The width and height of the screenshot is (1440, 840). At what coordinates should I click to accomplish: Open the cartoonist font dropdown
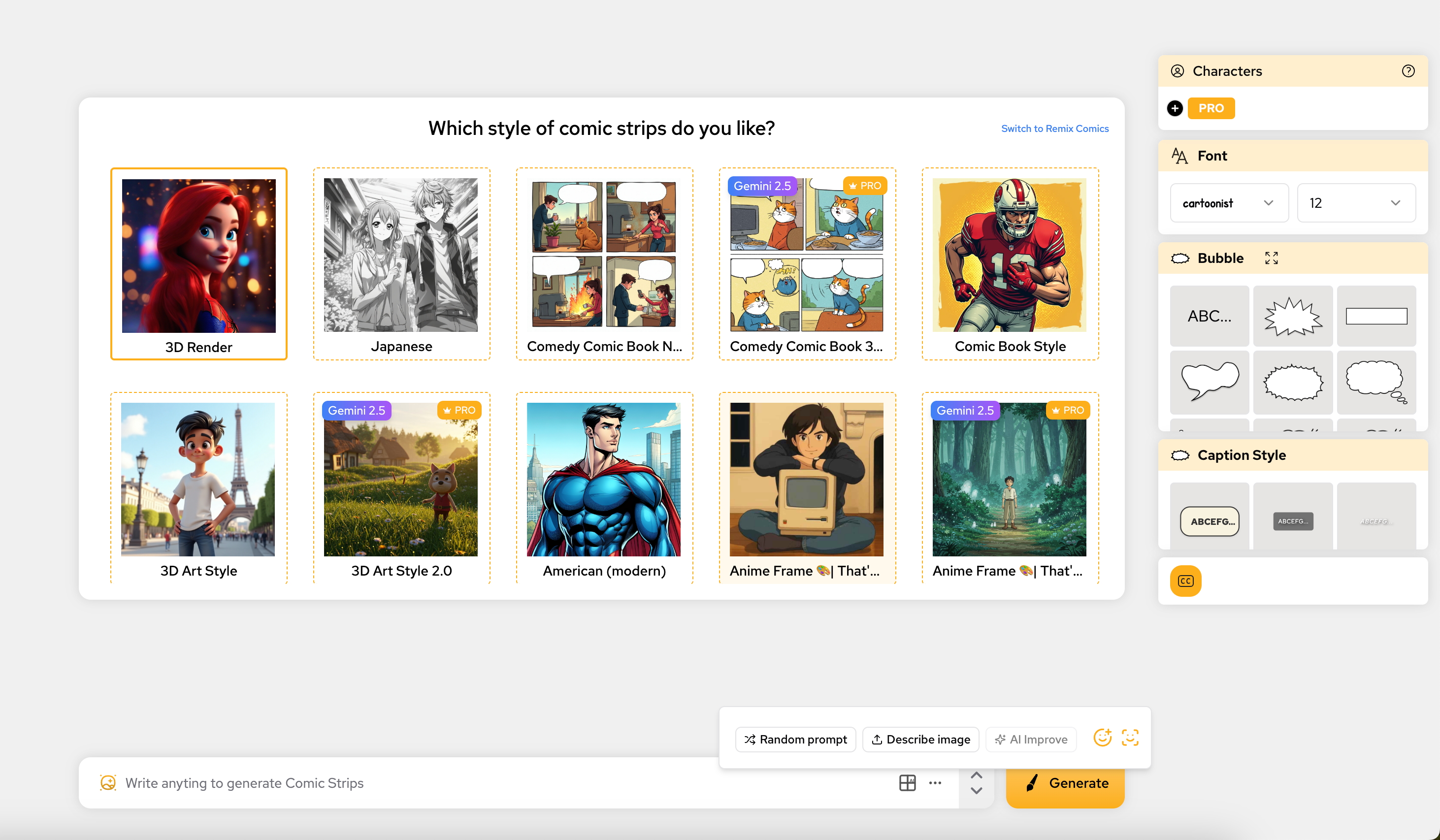point(1229,203)
